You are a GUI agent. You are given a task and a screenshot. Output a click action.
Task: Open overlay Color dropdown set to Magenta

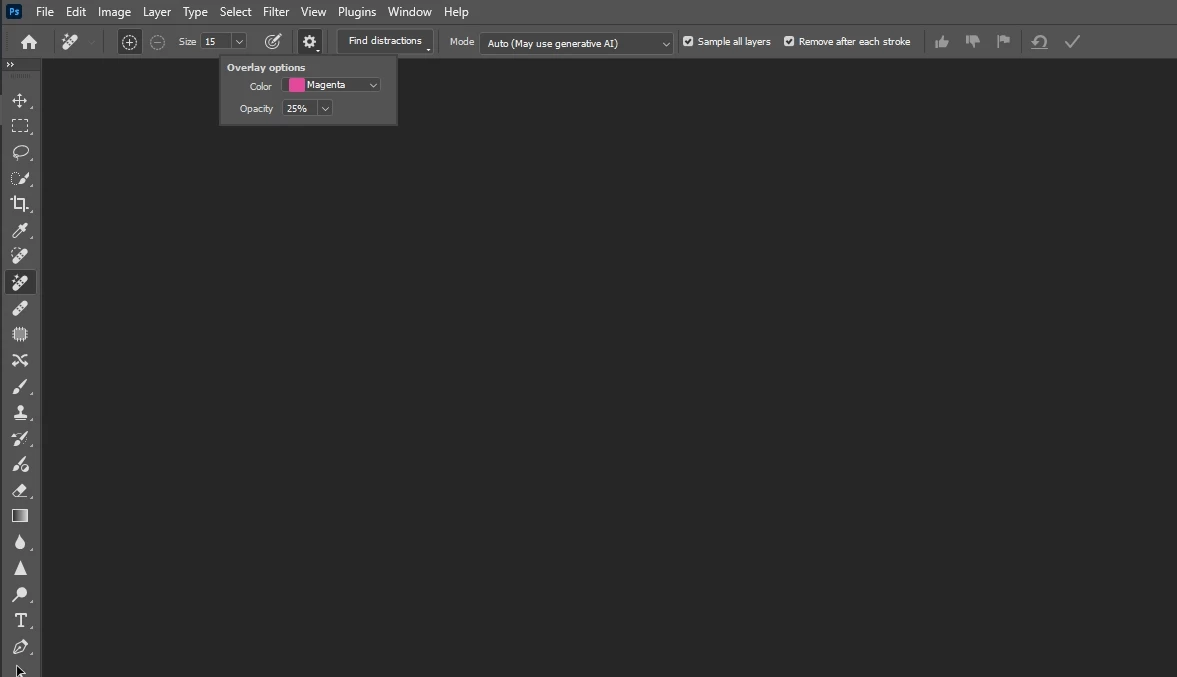pyautogui.click(x=331, y=85)
